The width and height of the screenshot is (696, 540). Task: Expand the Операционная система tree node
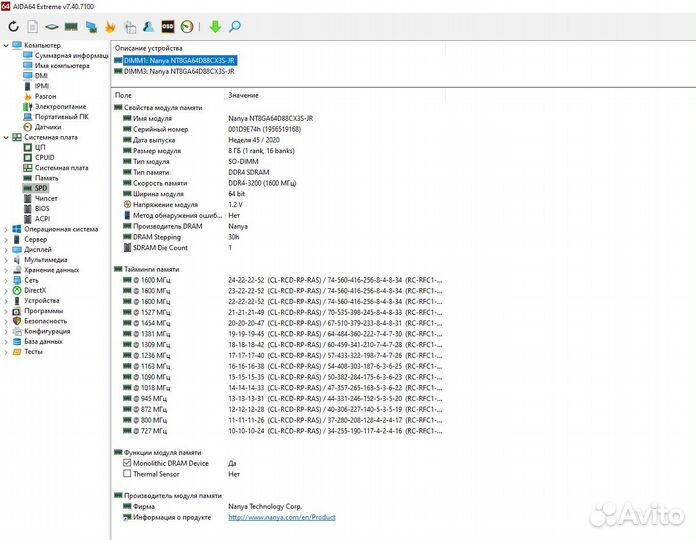coord(6,229)
